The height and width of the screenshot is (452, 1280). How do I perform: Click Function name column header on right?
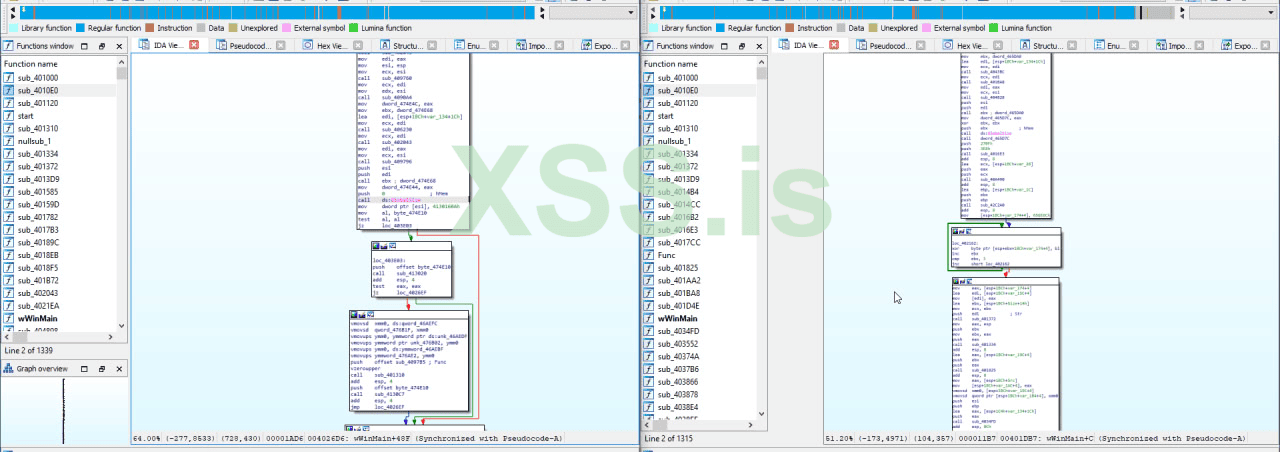(672, 64)
